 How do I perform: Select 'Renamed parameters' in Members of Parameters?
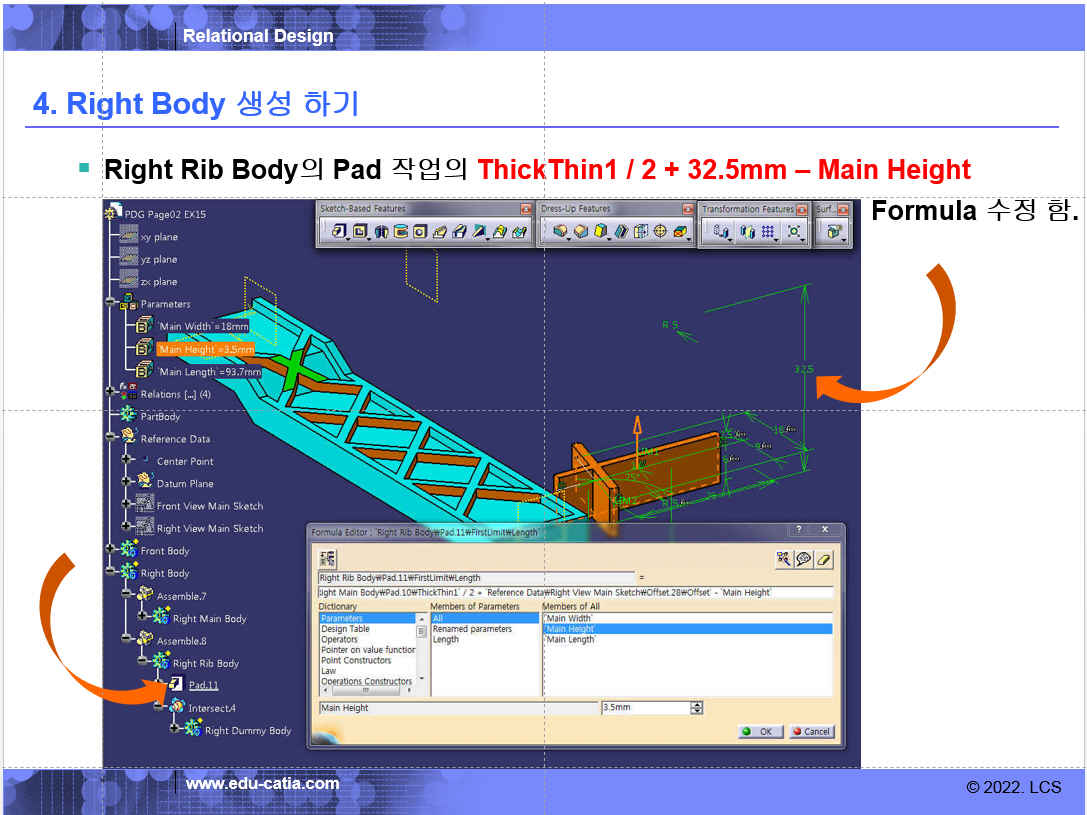(x=471, y=629)
